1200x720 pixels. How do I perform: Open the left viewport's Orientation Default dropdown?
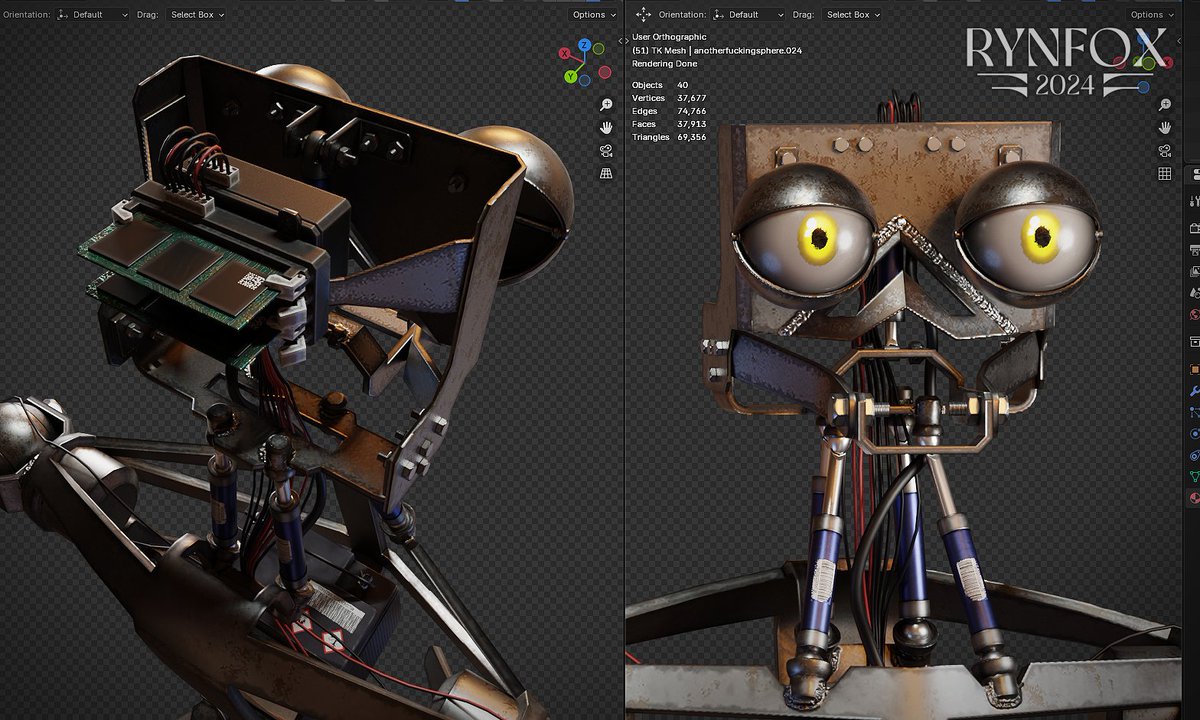click(92, 15)
